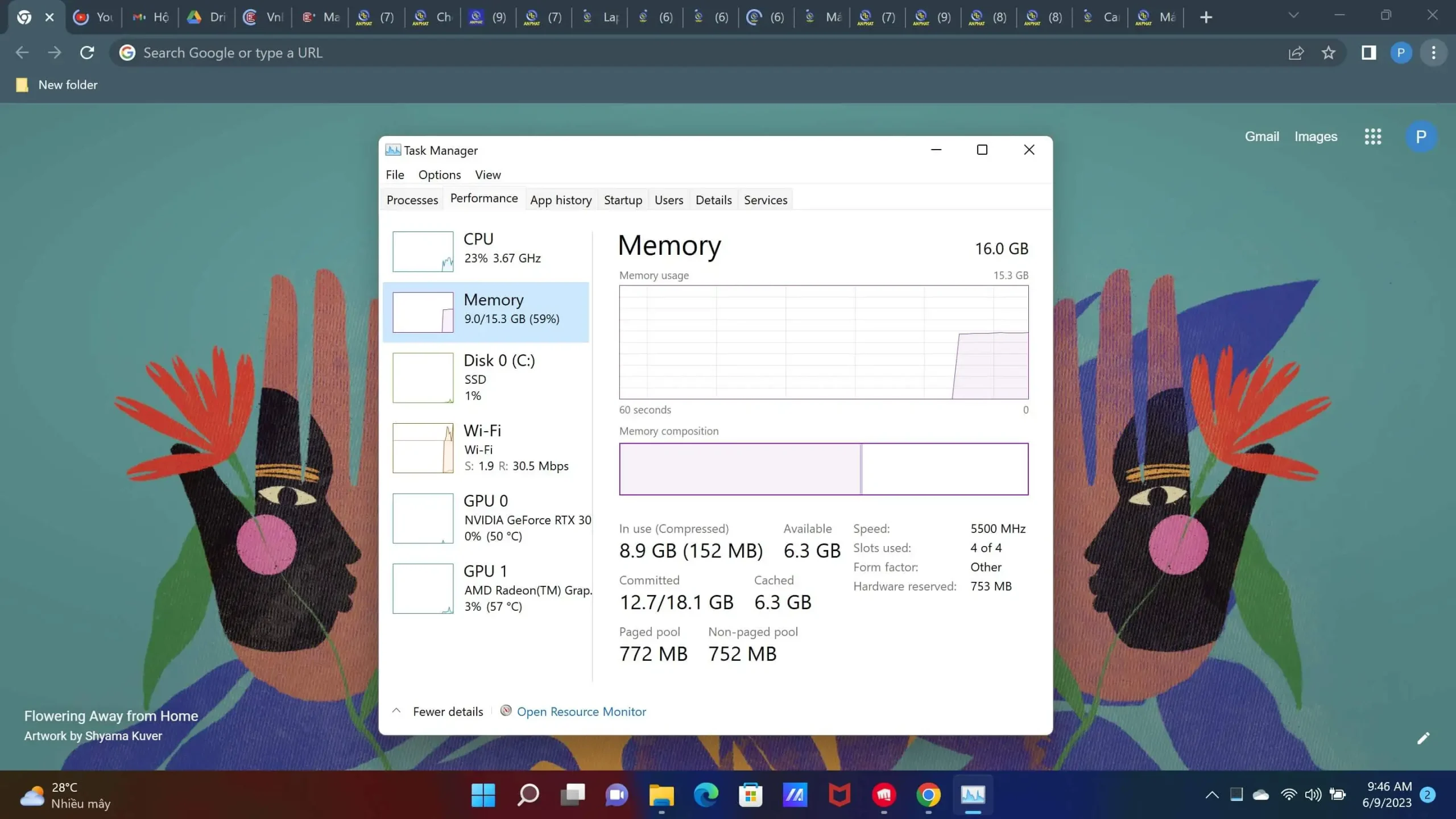This screenshot has height=819, width=1456.
Task: Open Chrome three-dot menu
Action: tap(1433, 53)
